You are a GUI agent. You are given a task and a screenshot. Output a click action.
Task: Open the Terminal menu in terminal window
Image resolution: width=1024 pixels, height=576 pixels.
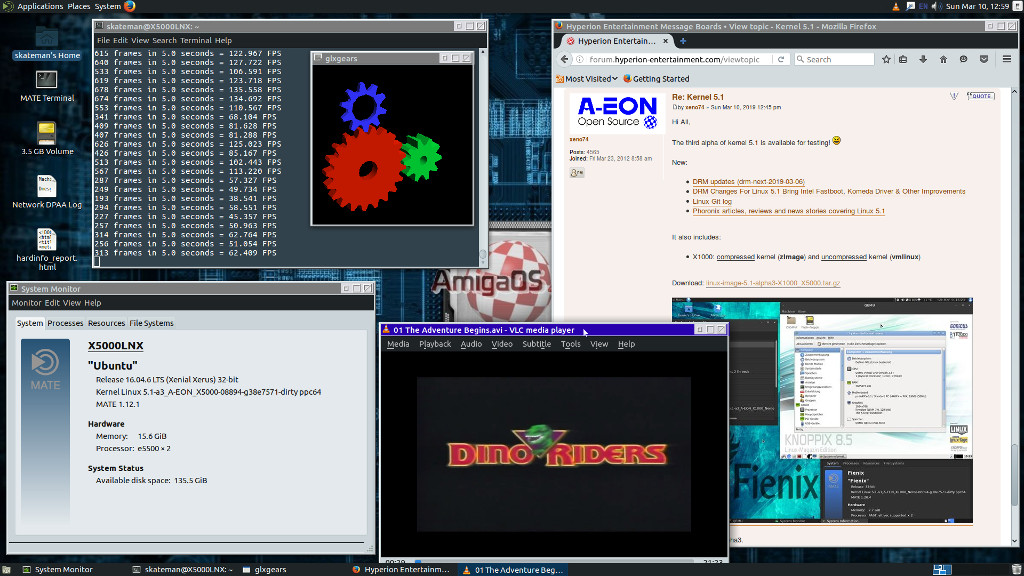tap(195, 40)
